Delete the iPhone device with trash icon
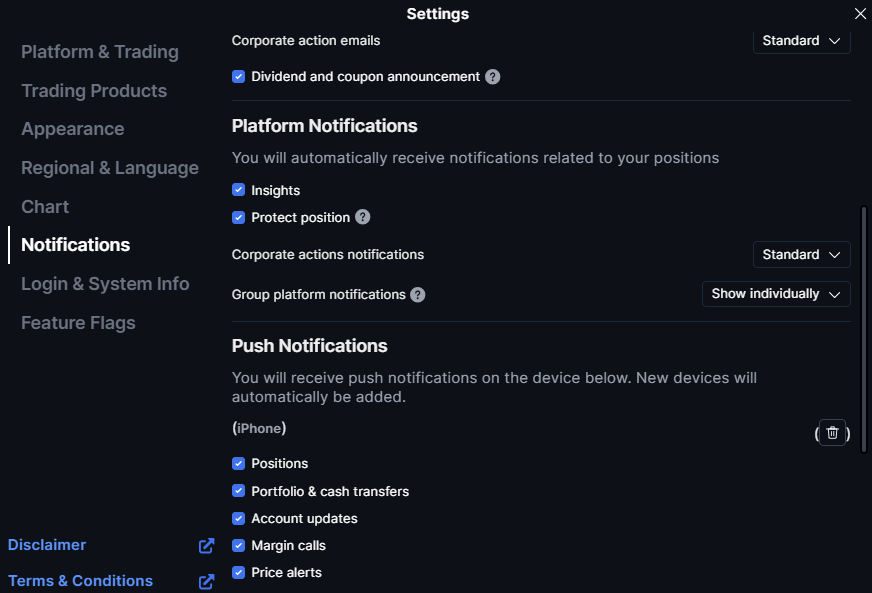The image size is (872, 593). (832, 433)
